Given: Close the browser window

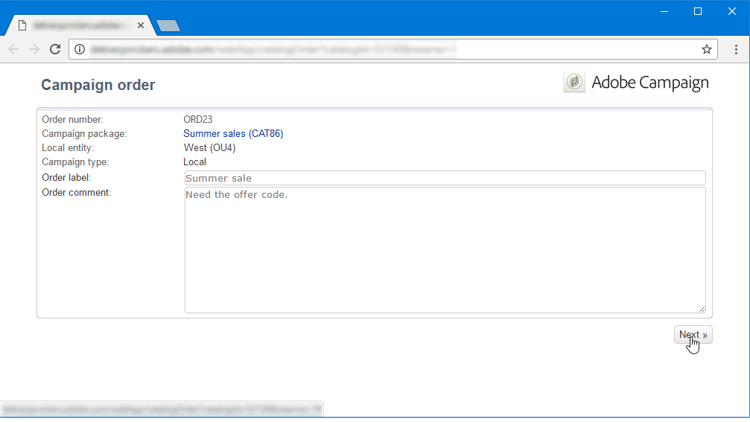Looking at the screenshot, I should [x=732, y=11].
